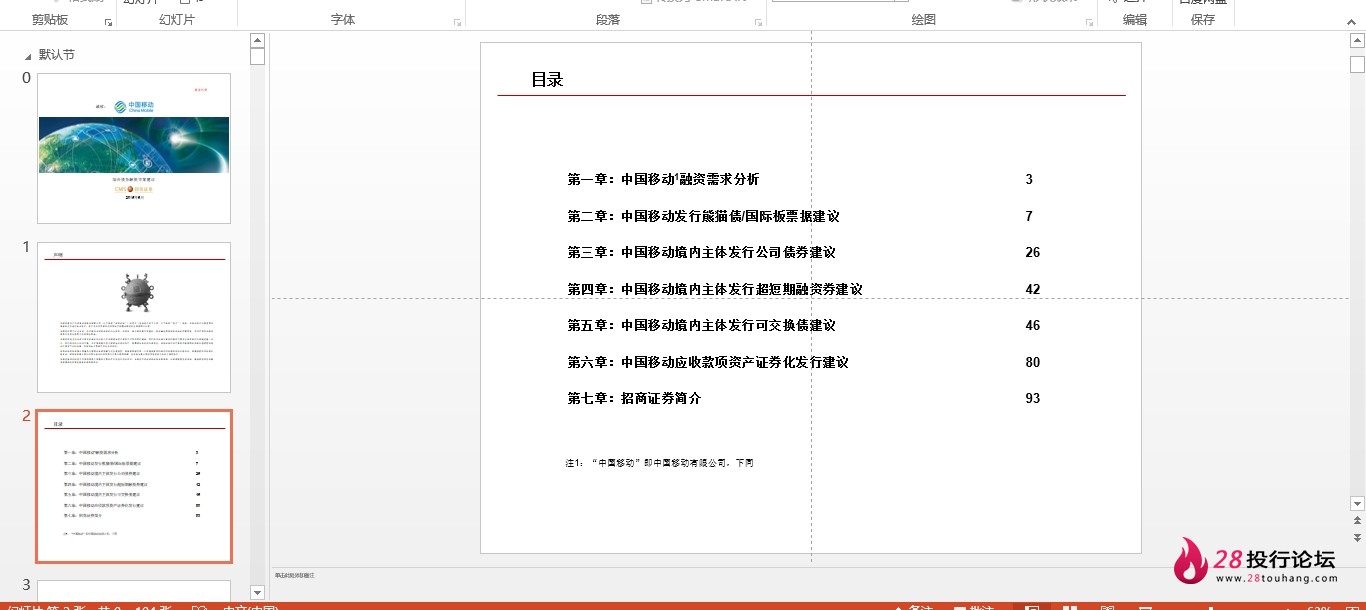Click 第六章 应收款项资产证券化 line
Screen dimensions: 1366x610
(x=708, y=362)
